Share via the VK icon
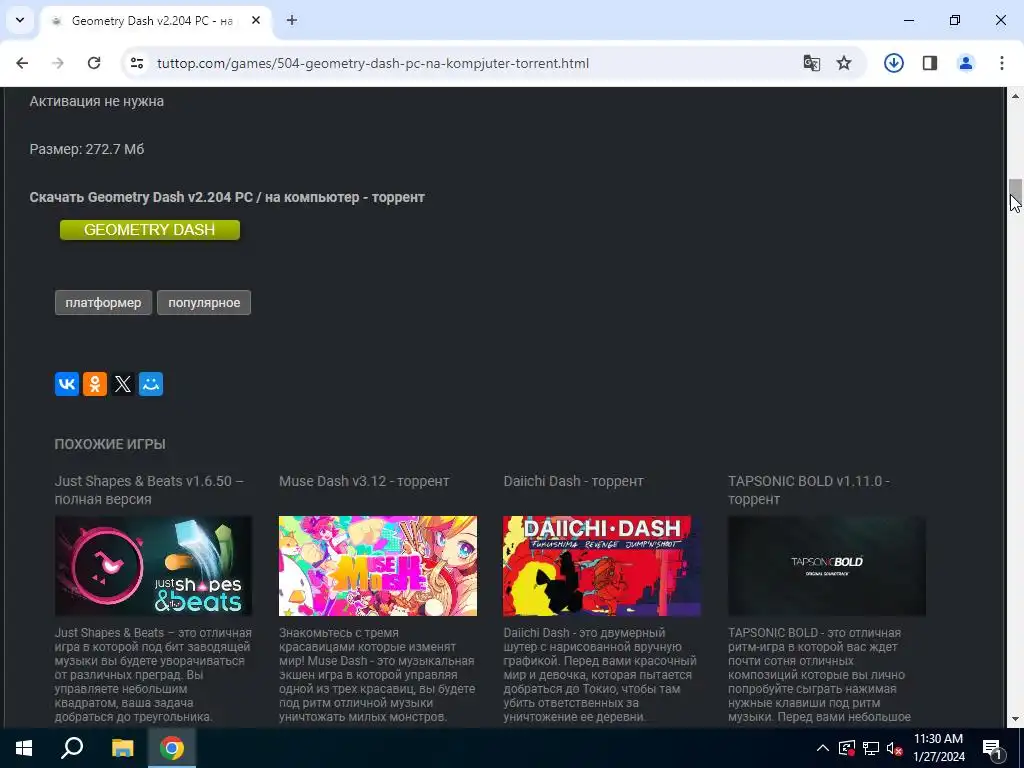This screenshot has width=1024, height=768. coord(67,384)
